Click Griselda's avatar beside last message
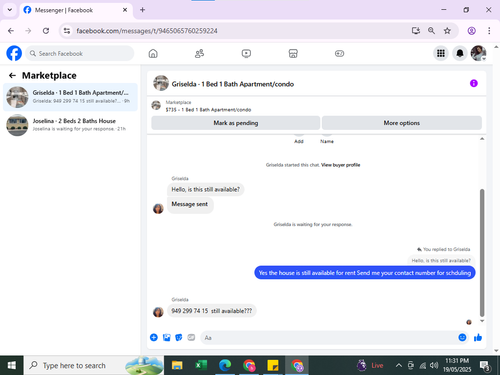Viewport: 500px width, 375px height. pyautogui.click(x=158, y=312)
